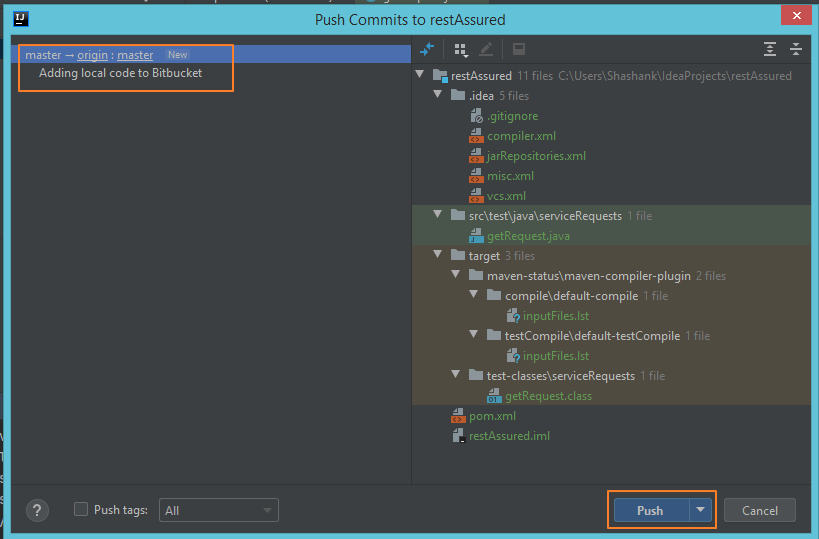Select the .gitignore file name
Image resolution: width=819 pixels, height=539 pixels.
[512, 116]
